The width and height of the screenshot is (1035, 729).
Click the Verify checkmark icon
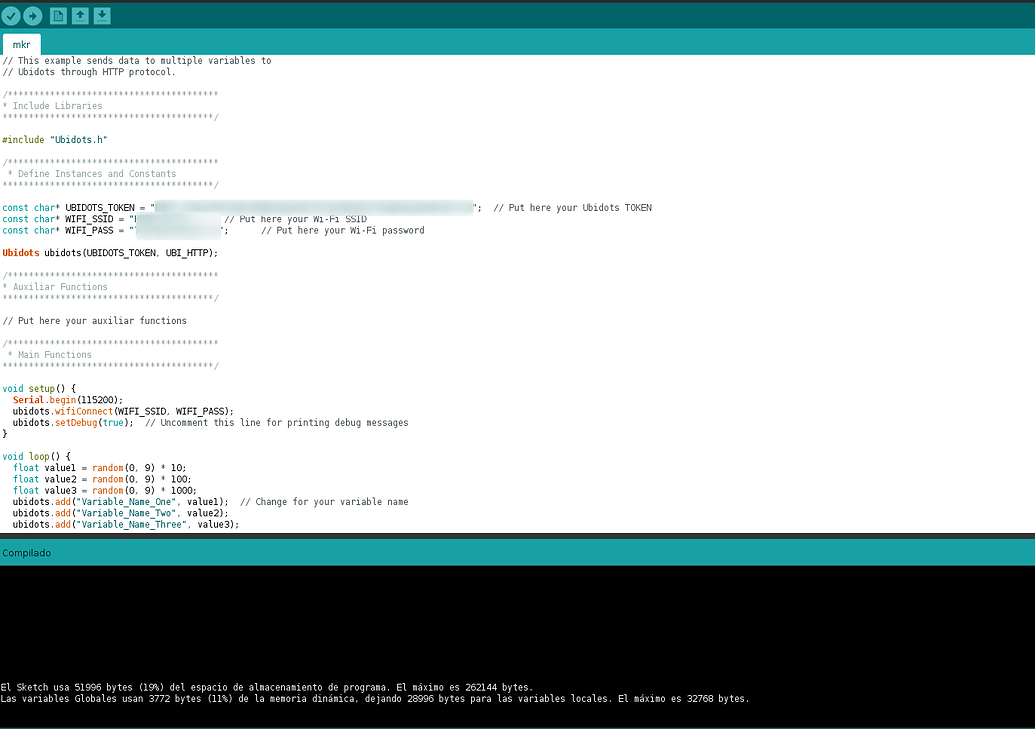[x=13, y=15]
